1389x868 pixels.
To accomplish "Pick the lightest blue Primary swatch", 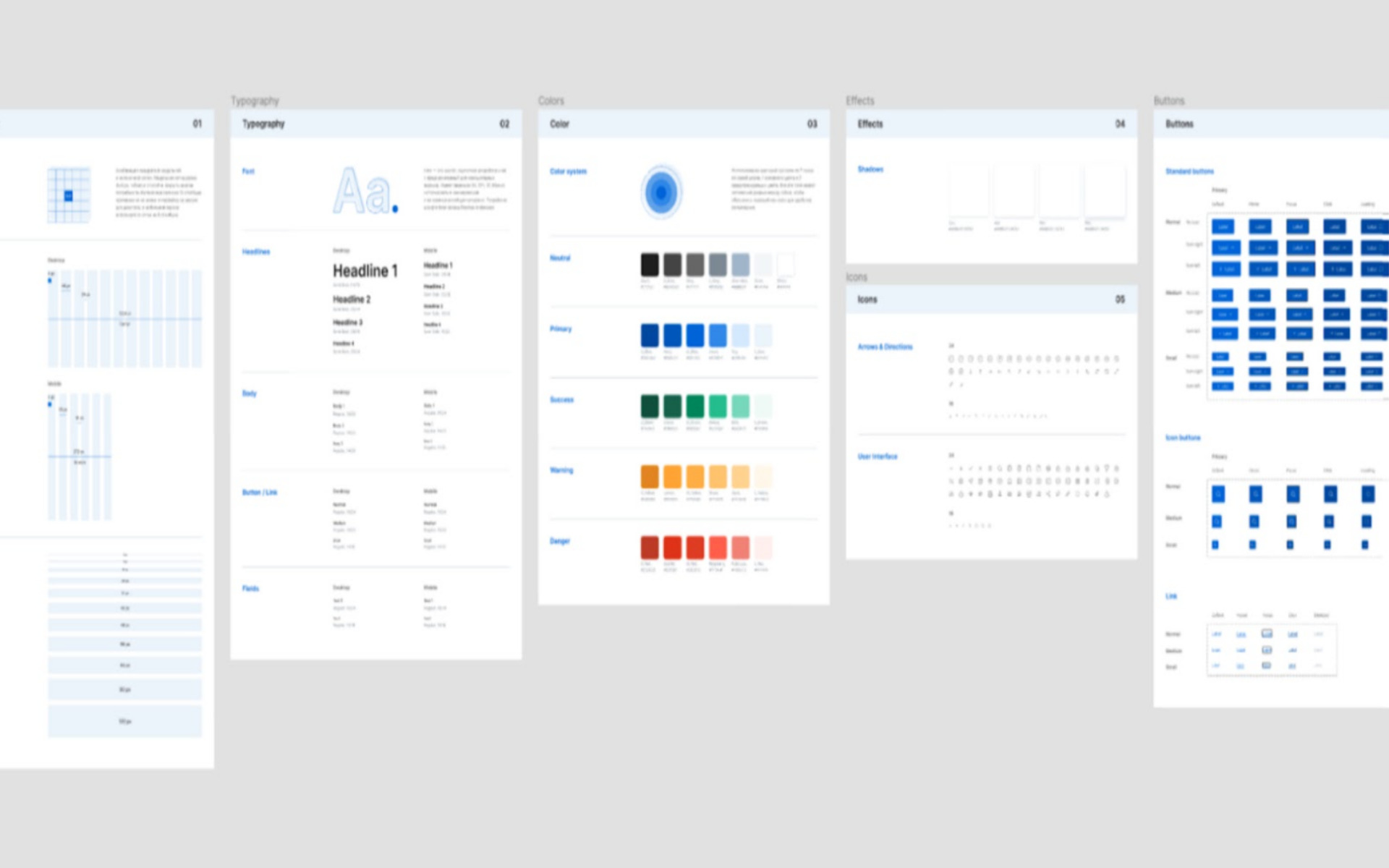I will [x=763, y=335].
